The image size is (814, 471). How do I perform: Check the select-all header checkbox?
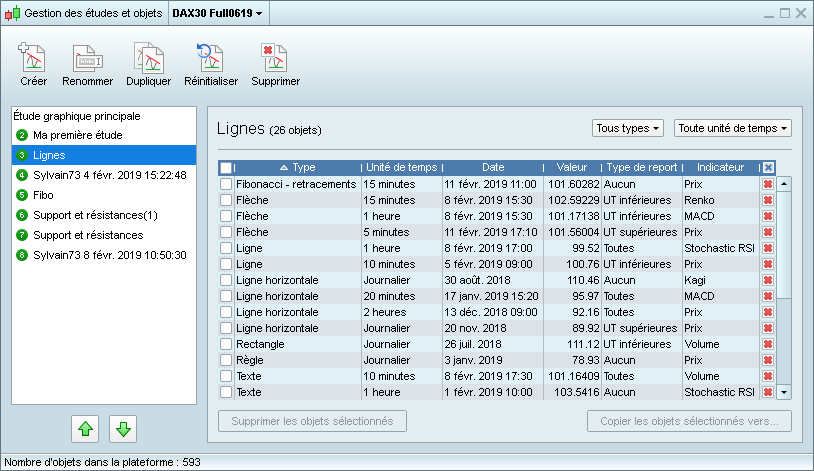[x=226, y=168]
